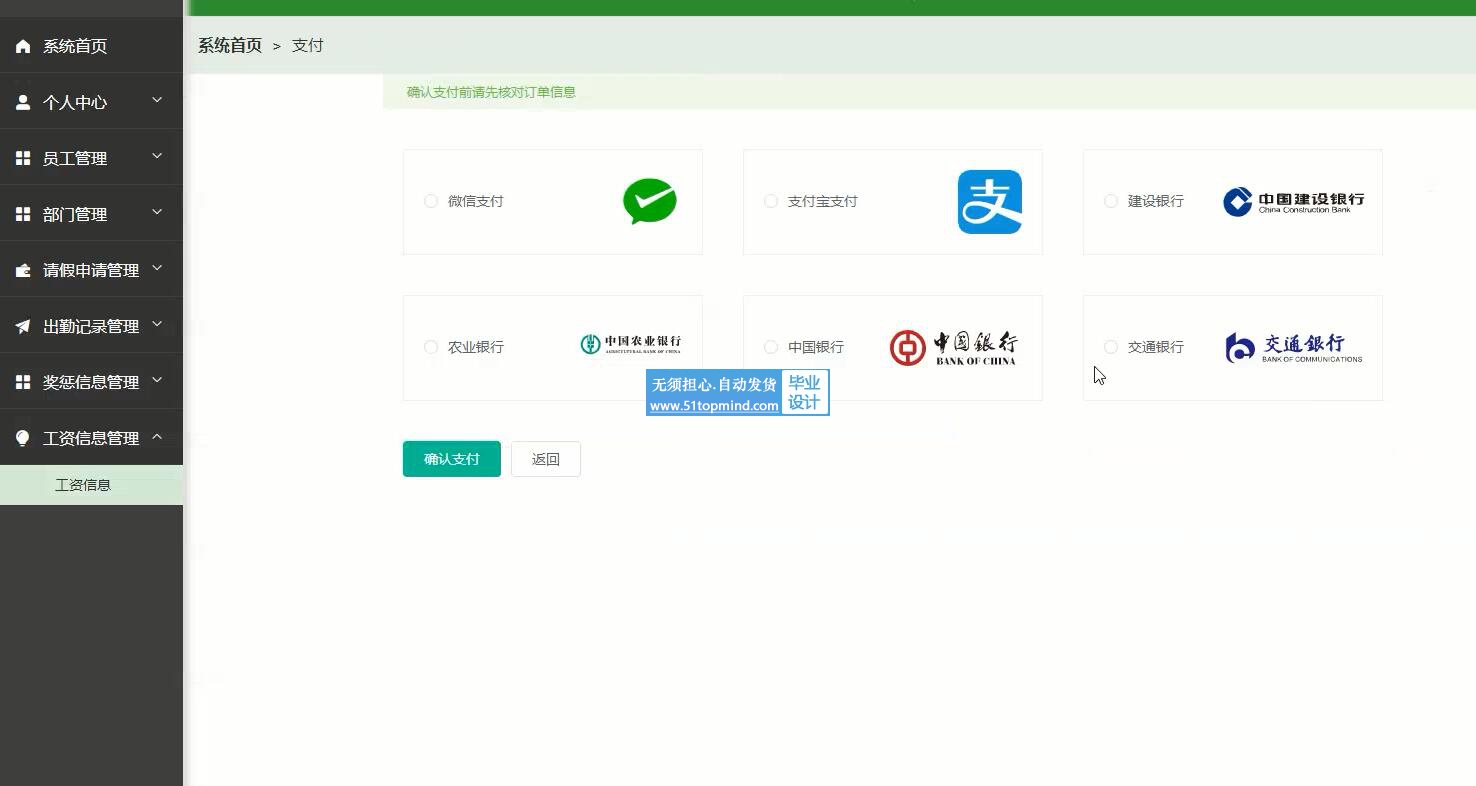Click the home icon beside 系统首页
This screenshot has height=786, width=1476.
23,46
